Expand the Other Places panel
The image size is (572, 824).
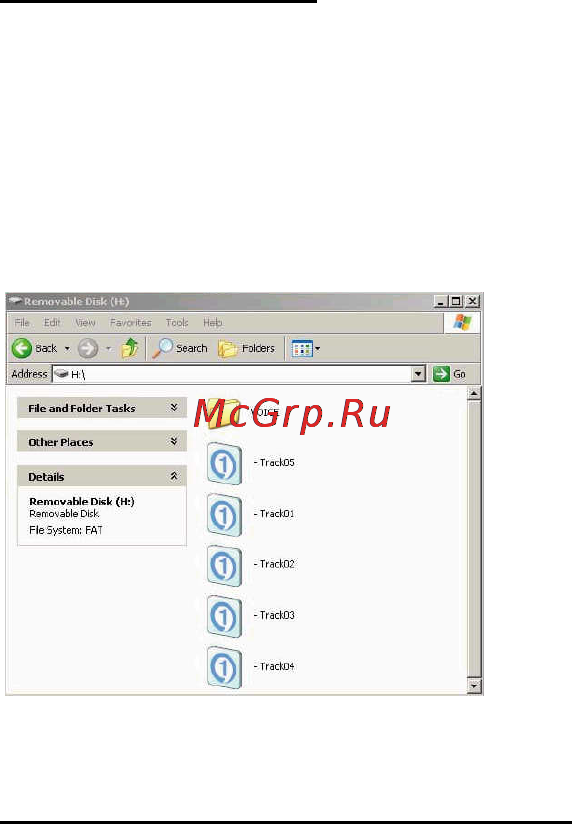[x=173, y=441]
